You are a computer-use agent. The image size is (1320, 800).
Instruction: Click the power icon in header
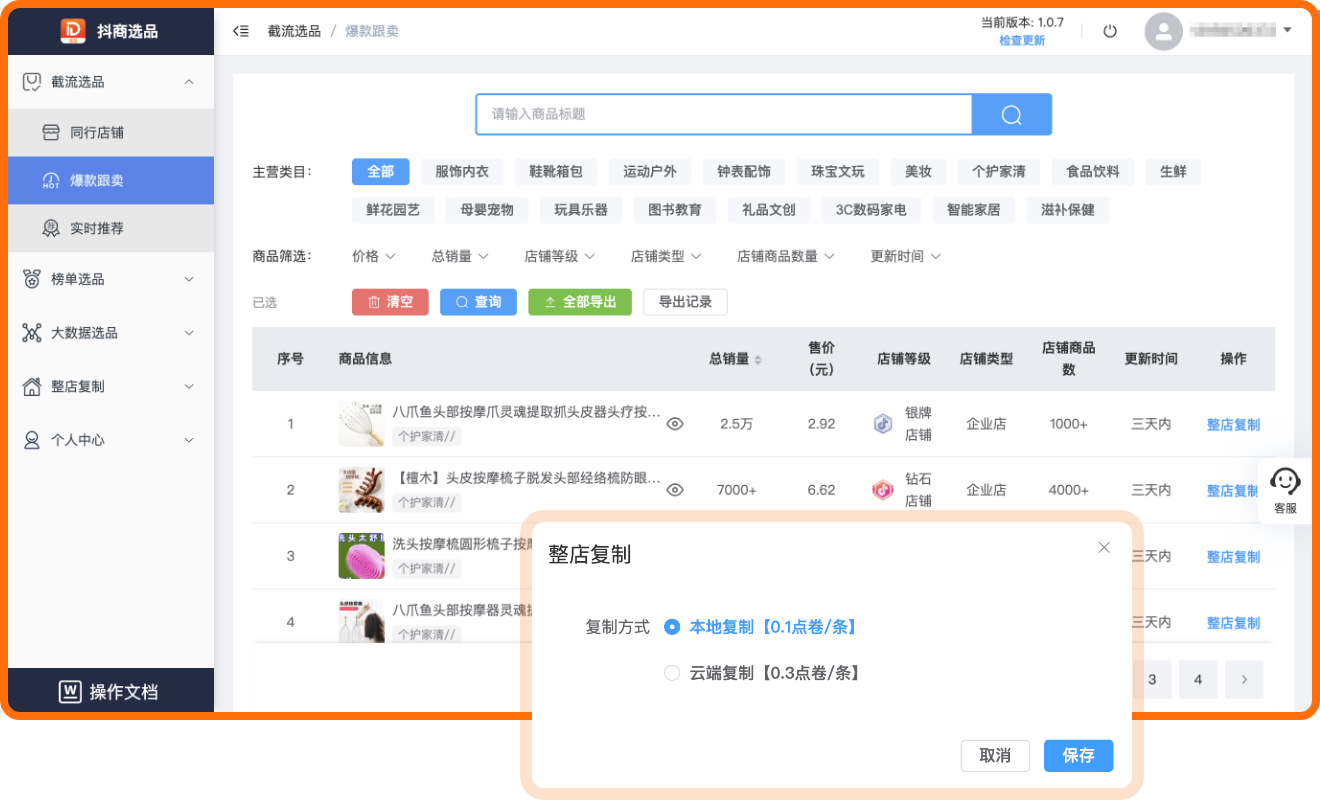click(x=1110, y=31)
